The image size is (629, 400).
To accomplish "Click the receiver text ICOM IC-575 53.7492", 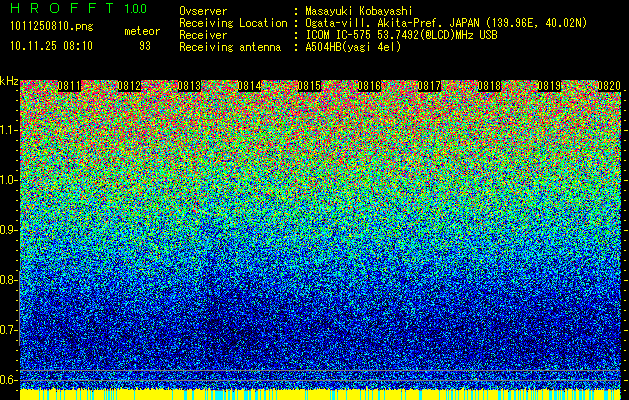I will click(x=402, y=35).
